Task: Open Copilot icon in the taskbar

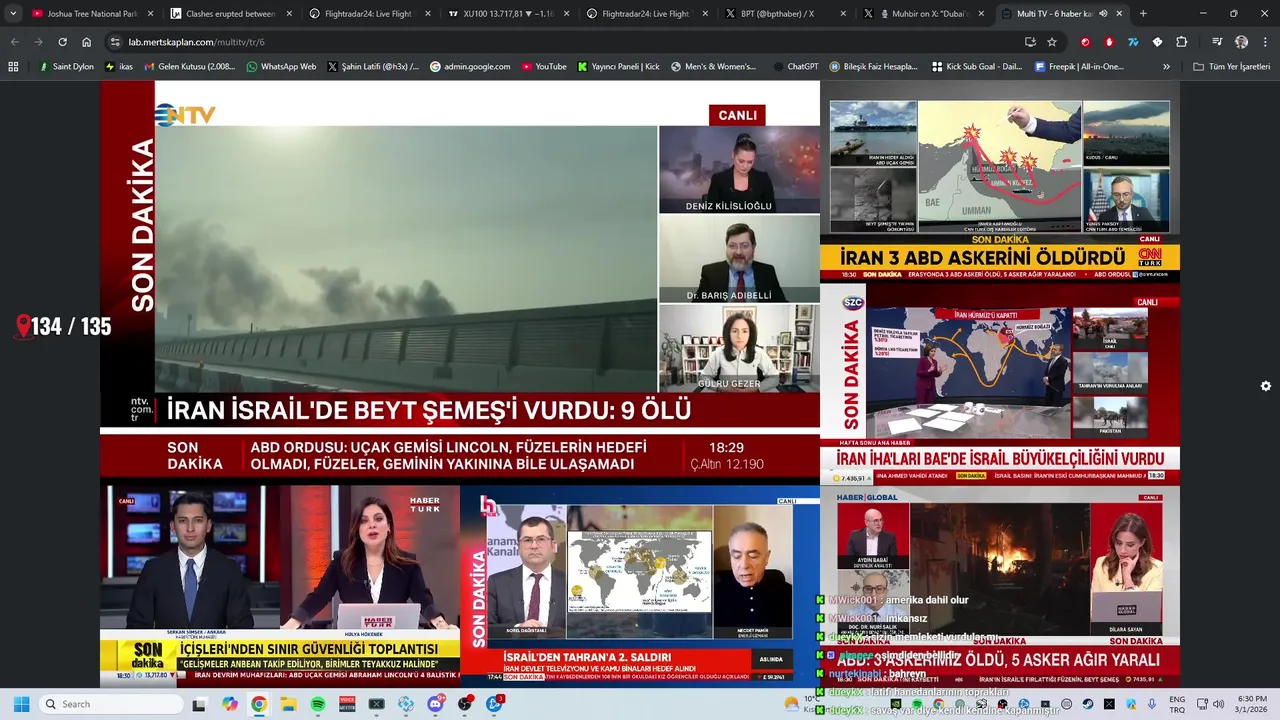Action: tap(230, 704)
